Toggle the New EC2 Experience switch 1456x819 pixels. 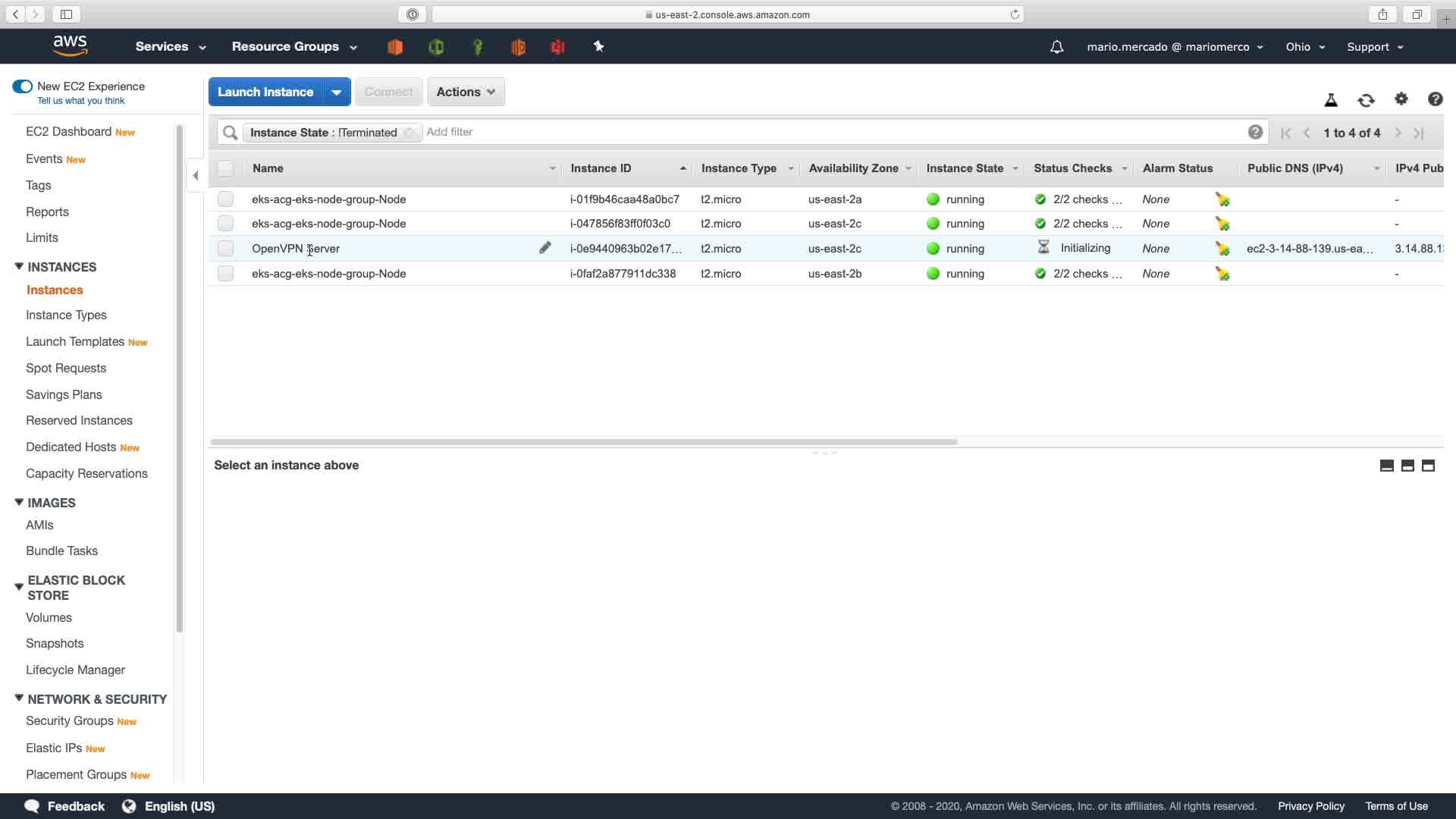click(23, 86)
